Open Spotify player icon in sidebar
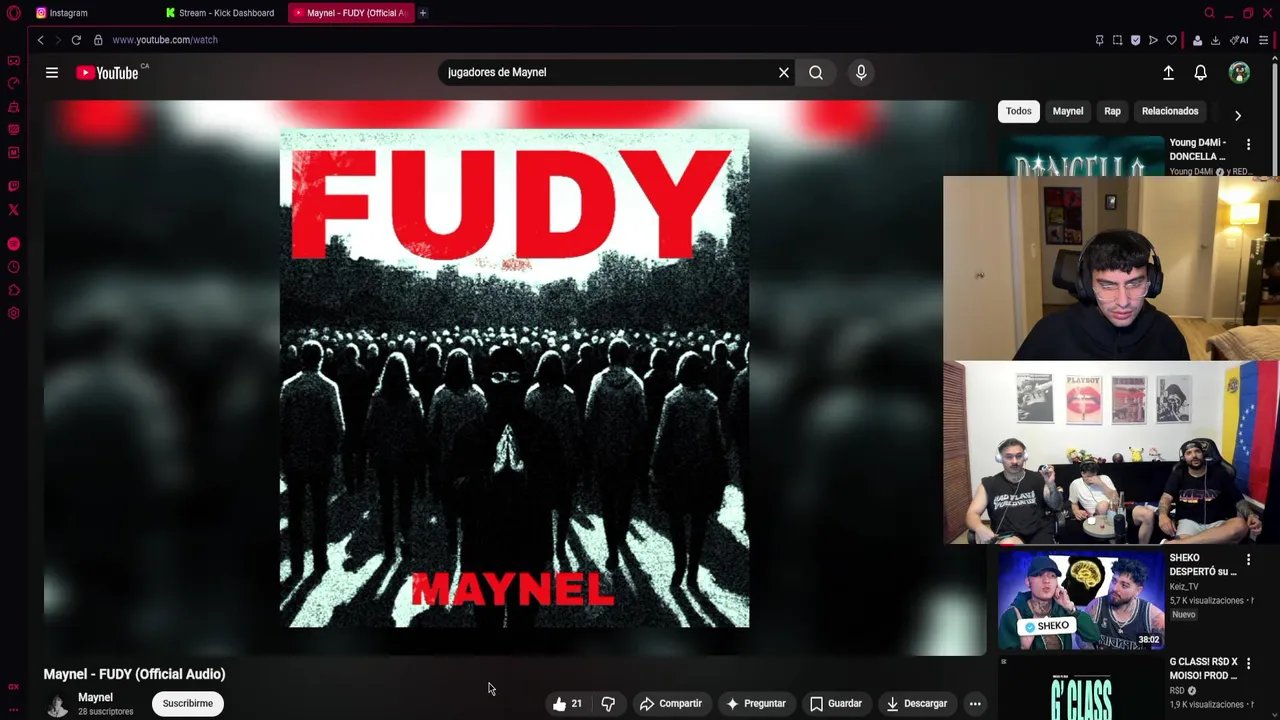 (13, 244)
